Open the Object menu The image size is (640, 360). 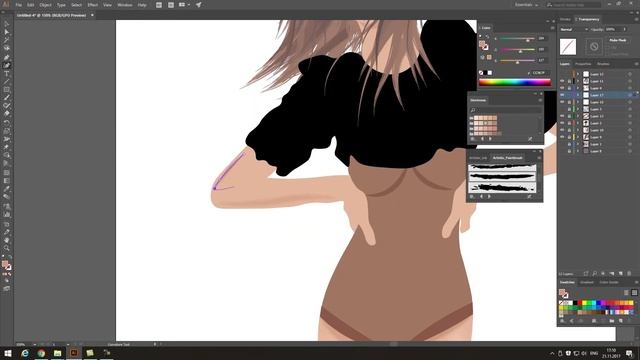[45, 5]
